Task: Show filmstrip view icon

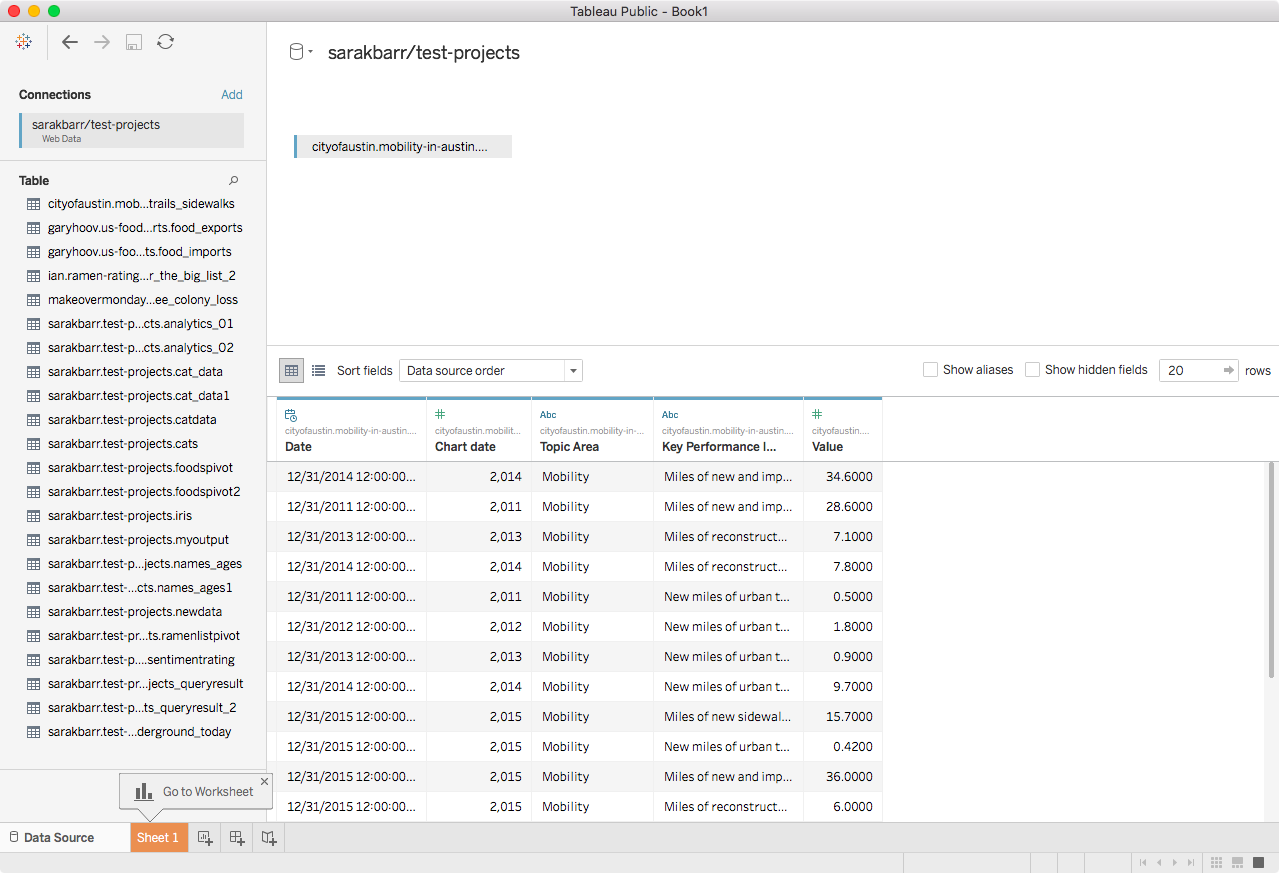Action: (x=1237, y=862)
